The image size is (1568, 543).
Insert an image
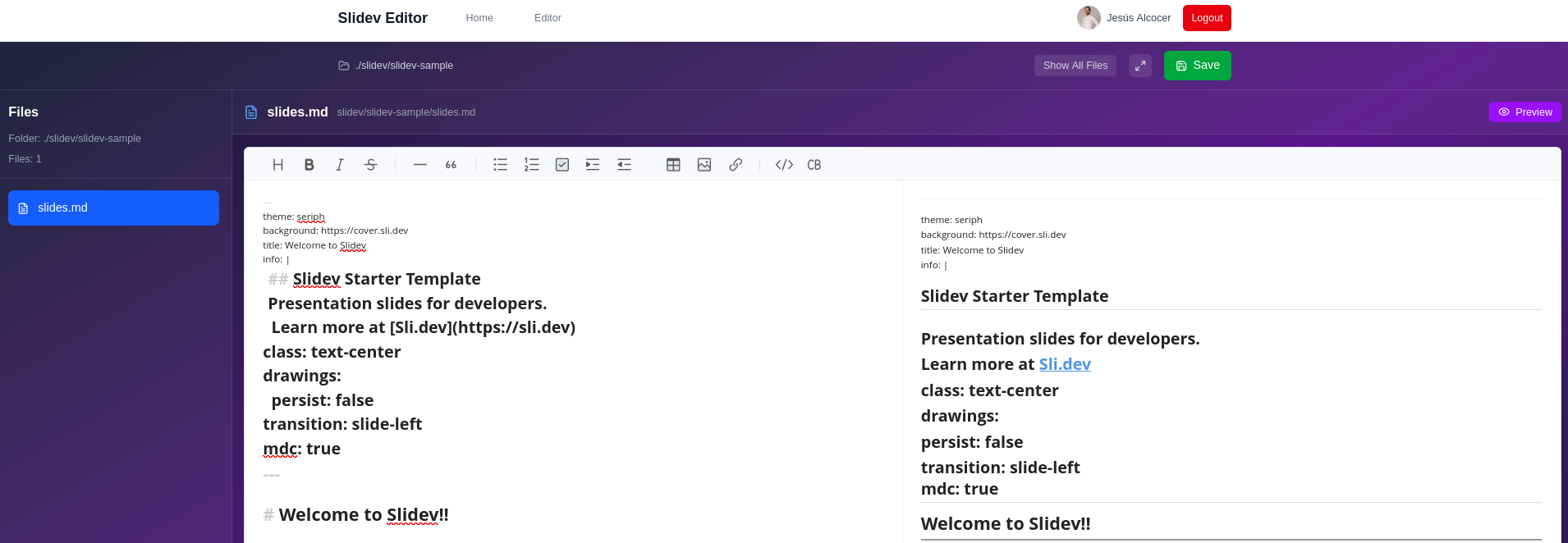click(x=704, y=165)
